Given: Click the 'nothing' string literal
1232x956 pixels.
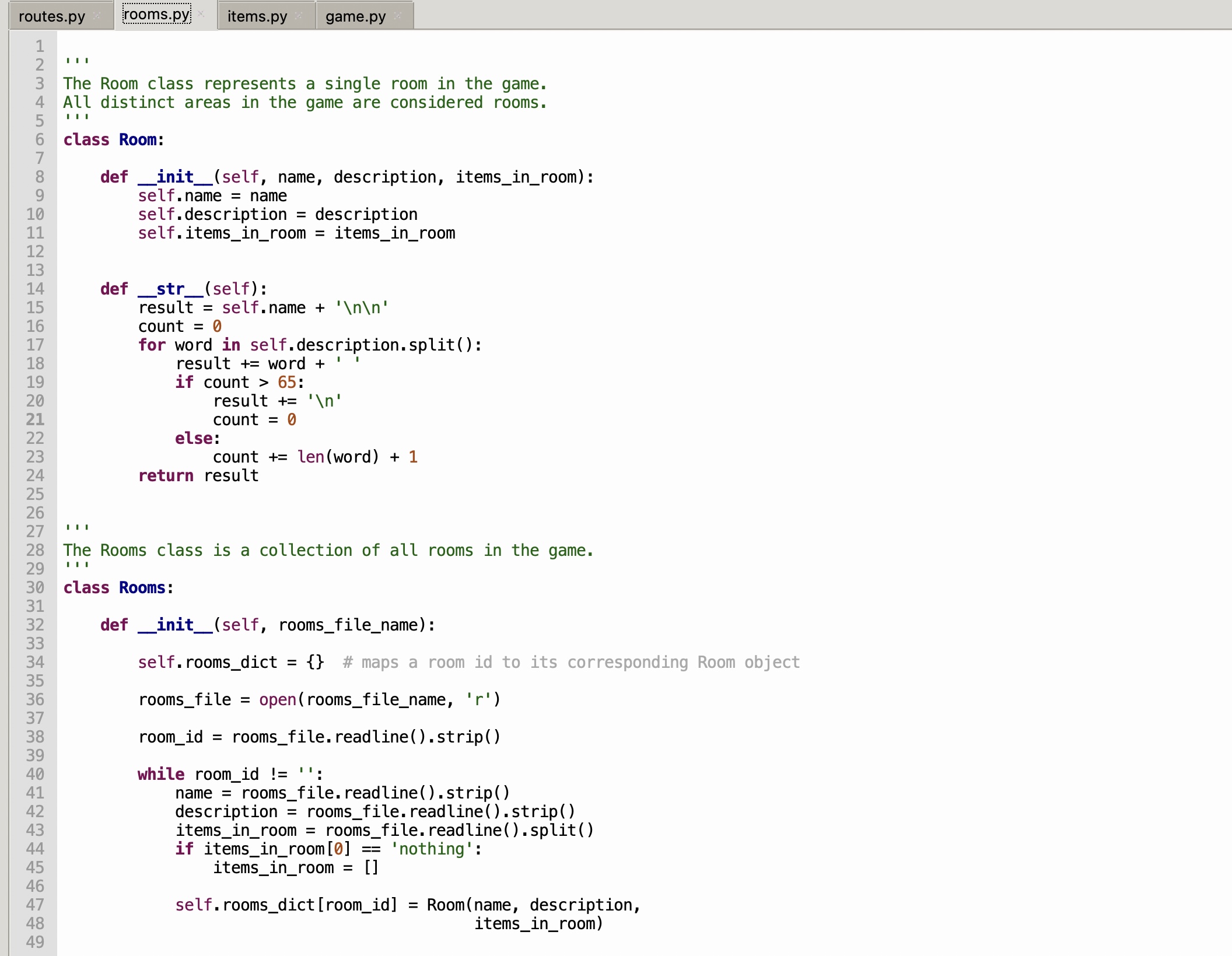Looking at the screenshot, I should coord(432,849).
